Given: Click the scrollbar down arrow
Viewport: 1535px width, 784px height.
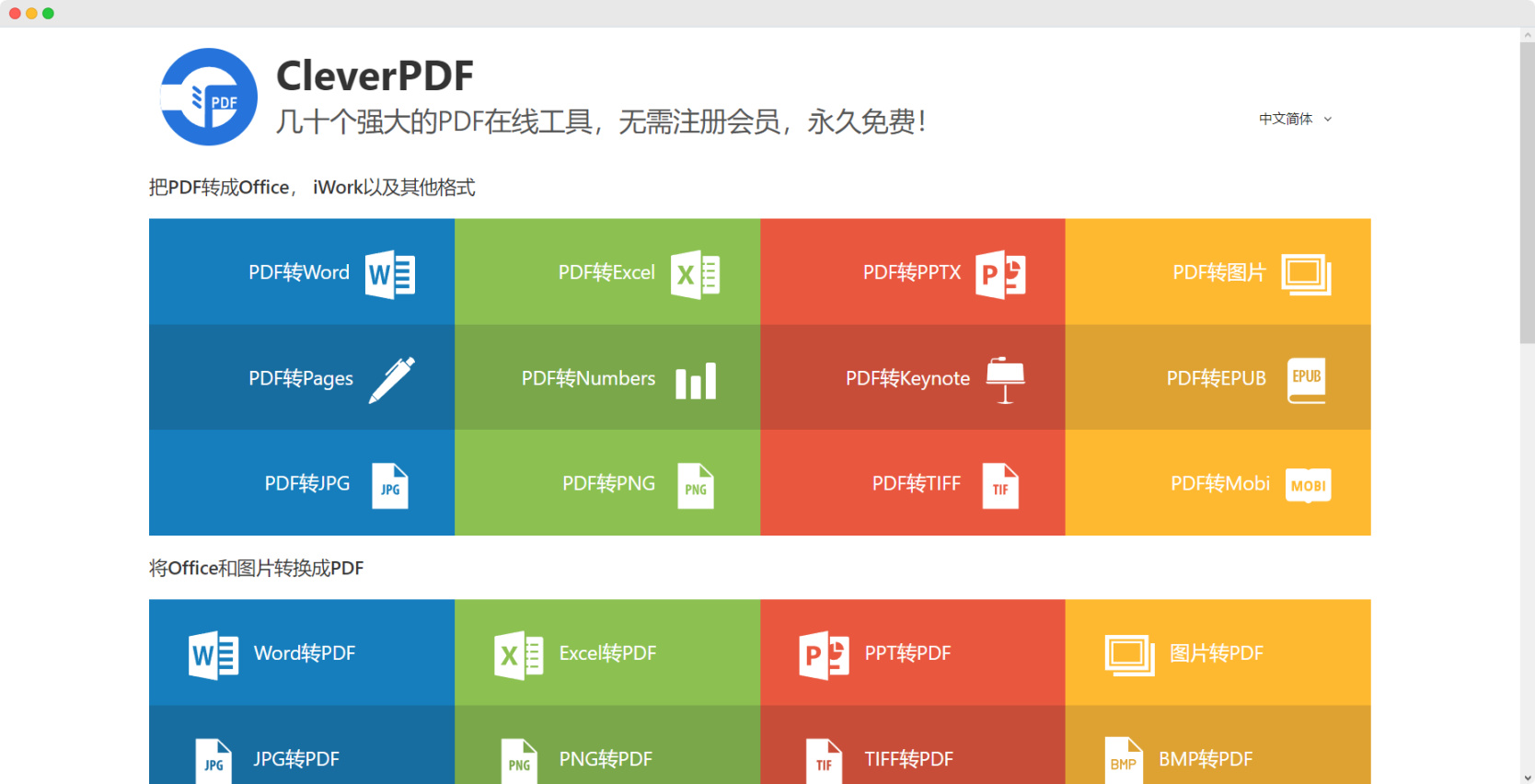Looking at the screenshot, I should coord(1528,778).
